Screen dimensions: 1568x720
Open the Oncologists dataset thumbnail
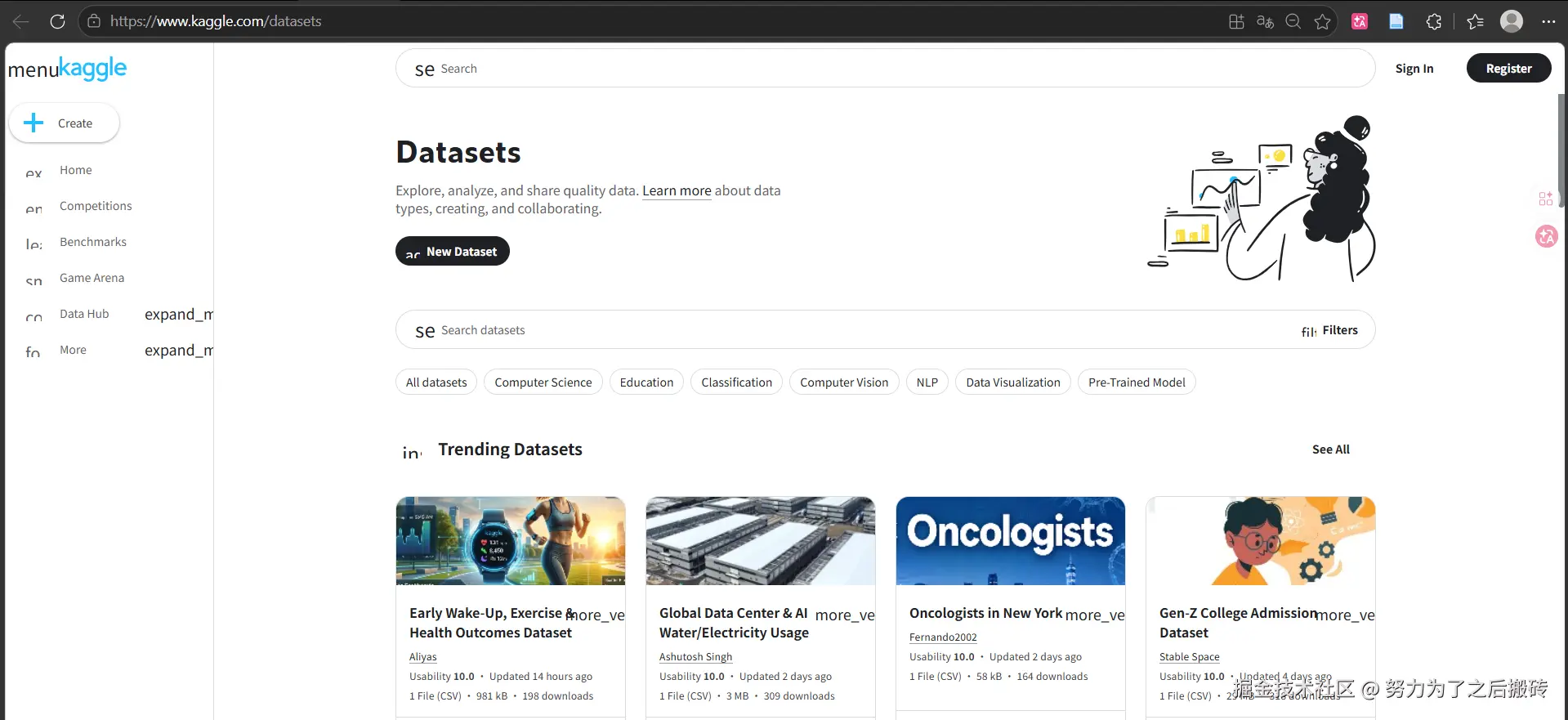pos(1011,541)
